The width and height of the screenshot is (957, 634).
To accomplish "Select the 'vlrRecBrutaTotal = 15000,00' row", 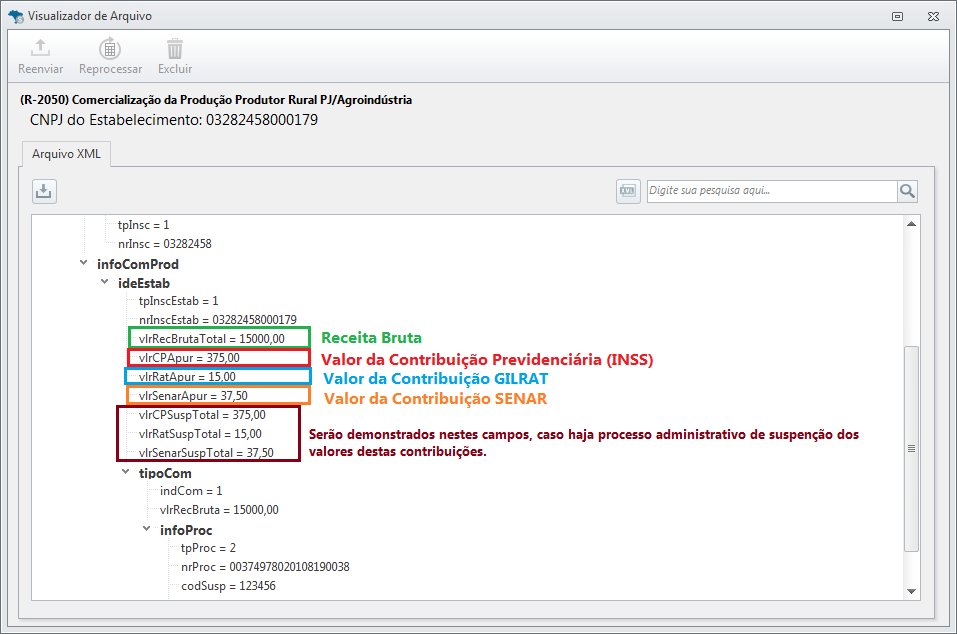I will (x=212, y=339).
